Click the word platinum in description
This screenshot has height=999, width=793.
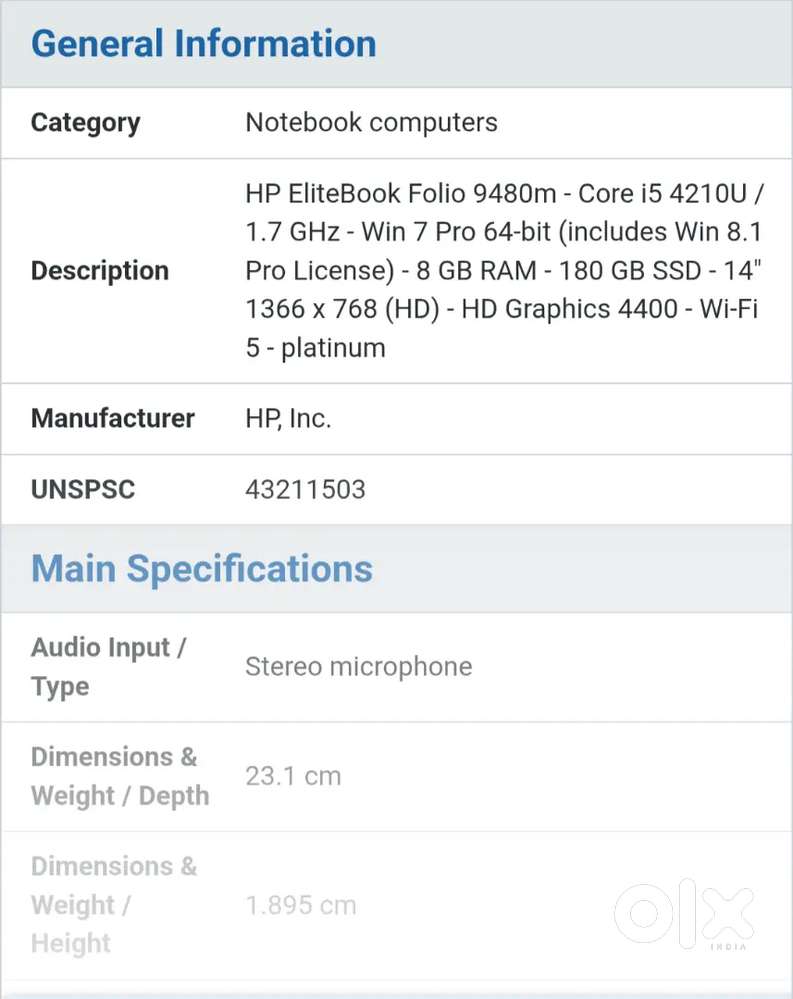click(333, 349)
